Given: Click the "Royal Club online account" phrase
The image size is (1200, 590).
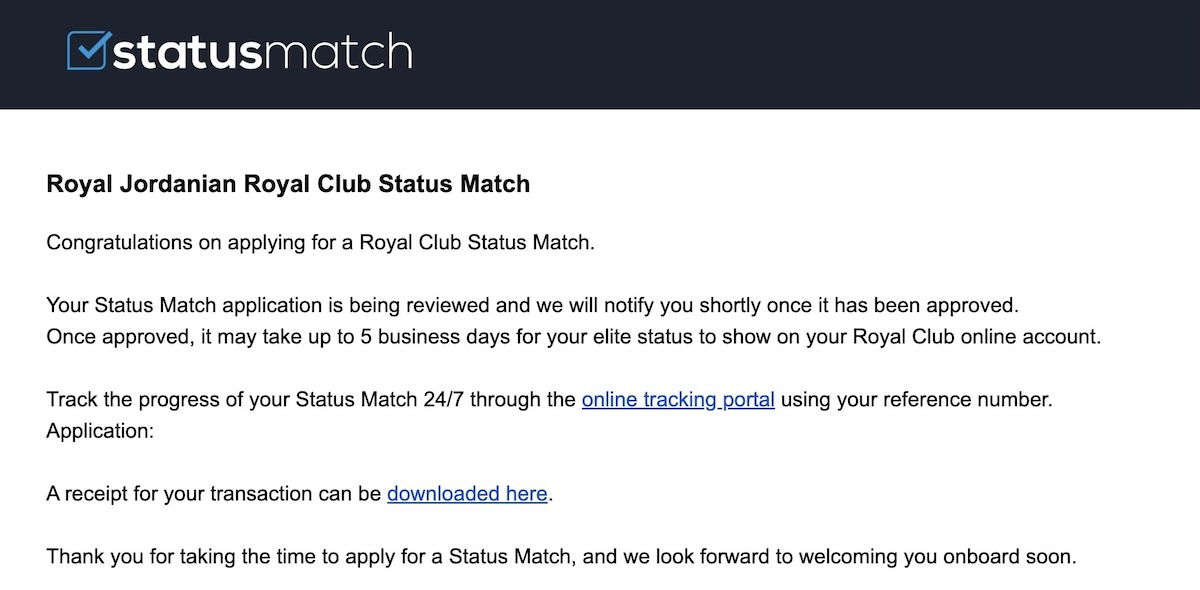Looking at the screenshot, I should (x=975, y=336).
